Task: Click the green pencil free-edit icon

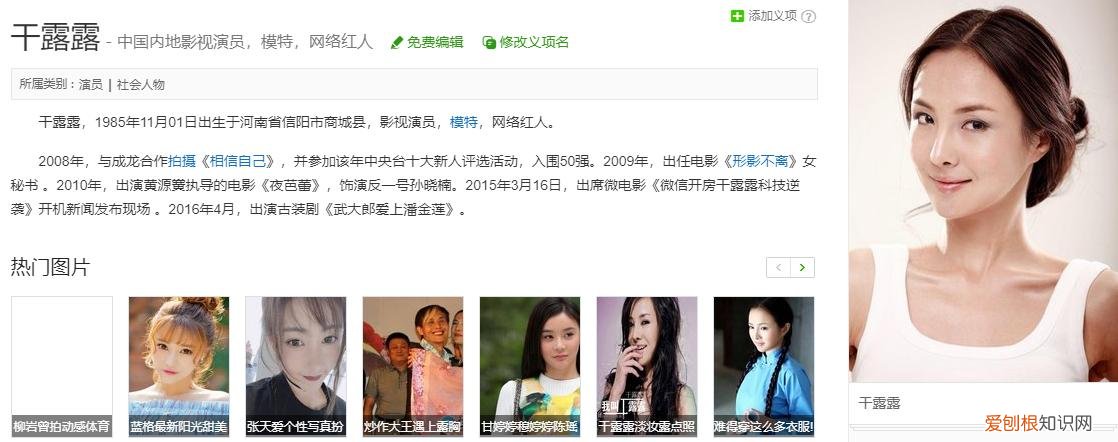Action: tap(397, 43)
